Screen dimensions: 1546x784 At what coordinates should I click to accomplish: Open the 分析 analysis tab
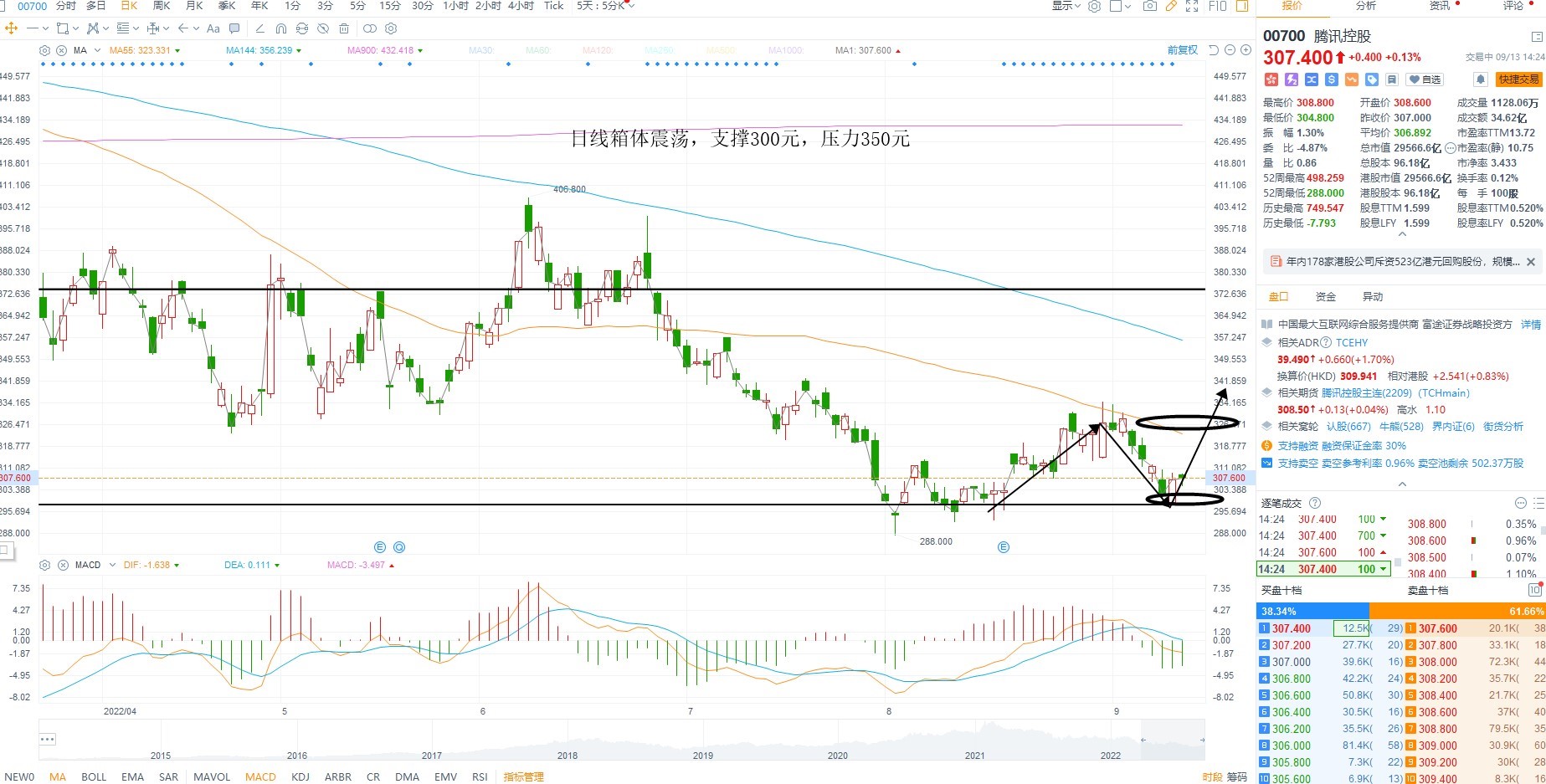1365,6
